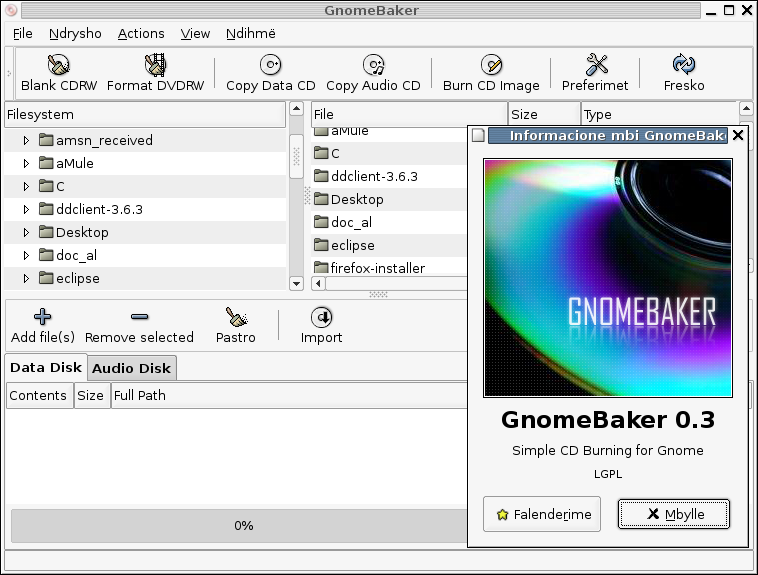Click Add file(s) plus icon
Viewport: 758px width, 575px height.
pyautogui.click(x=43, y=317)
